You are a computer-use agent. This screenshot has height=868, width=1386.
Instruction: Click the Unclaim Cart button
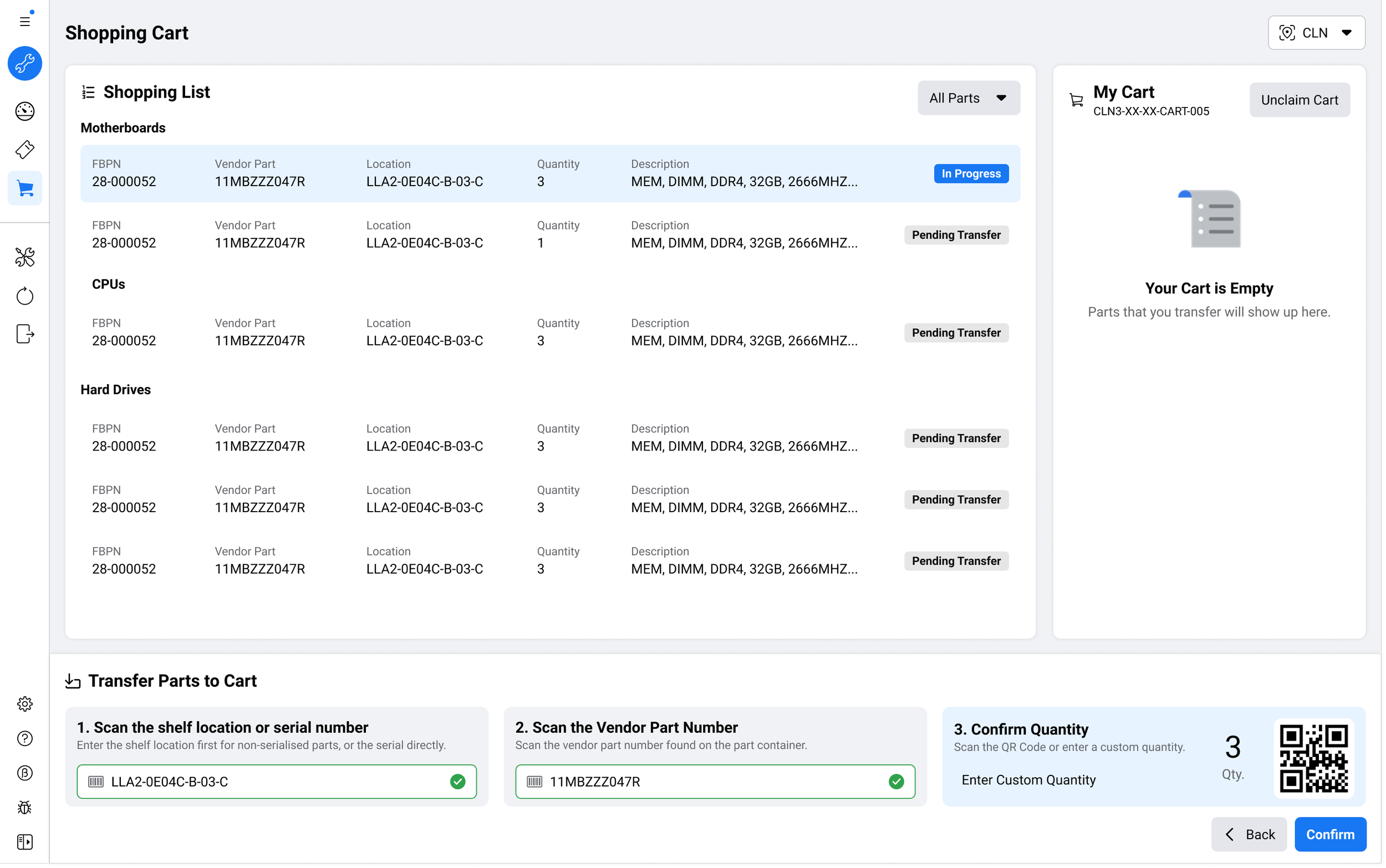(x=1300, y=100)
